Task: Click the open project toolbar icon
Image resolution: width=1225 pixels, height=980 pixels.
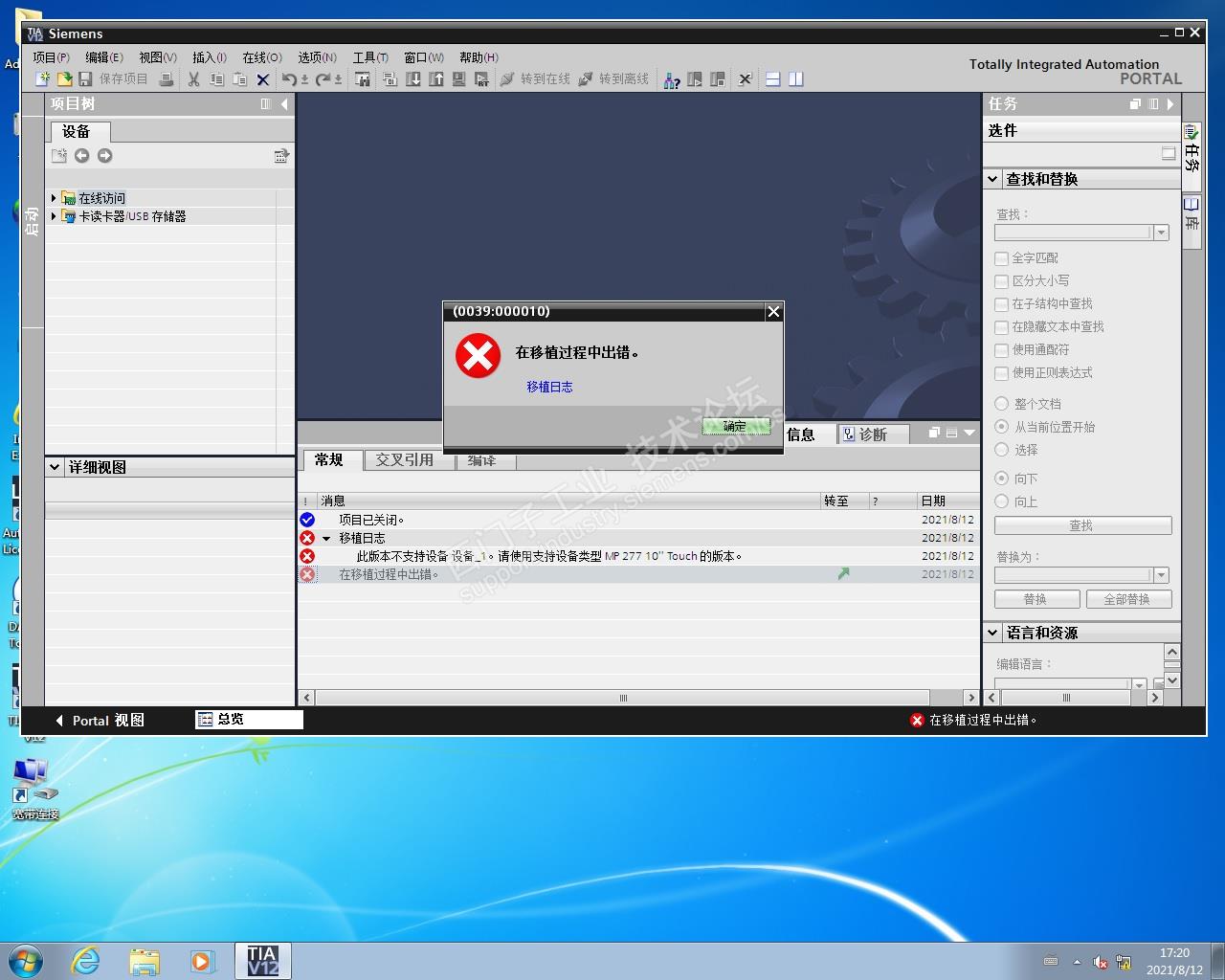Action: (64, 79)
